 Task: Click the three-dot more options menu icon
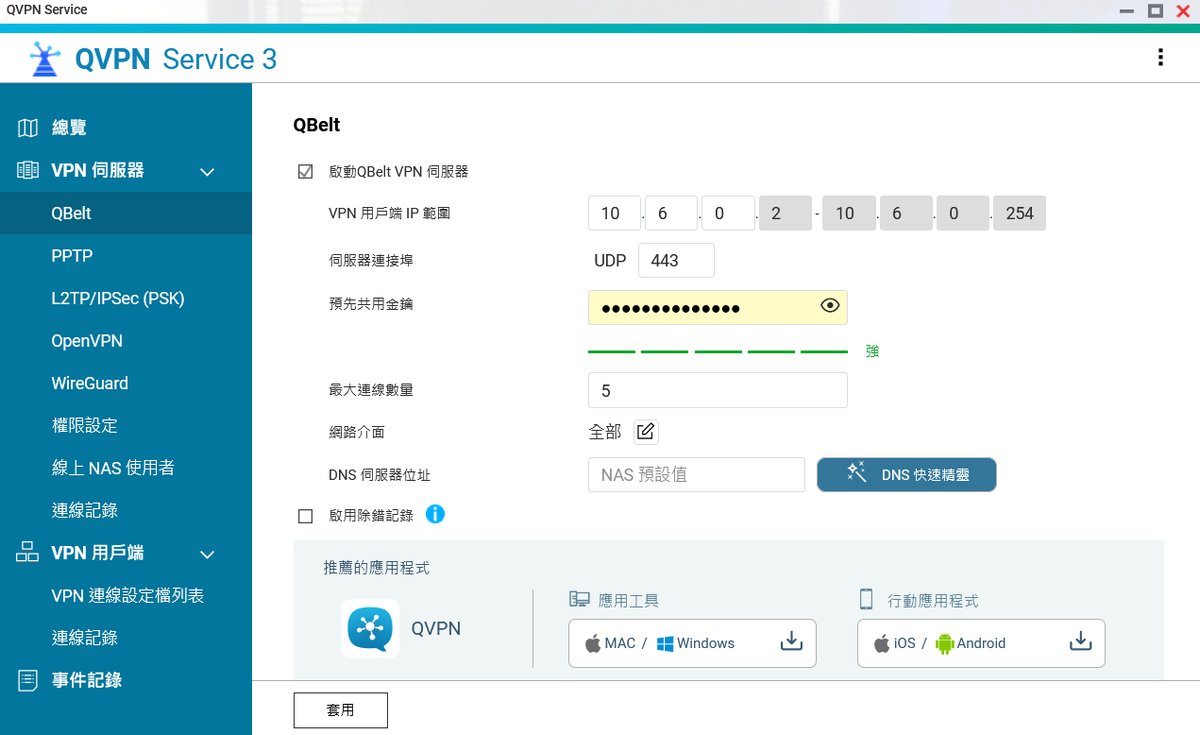(1160, 58)
